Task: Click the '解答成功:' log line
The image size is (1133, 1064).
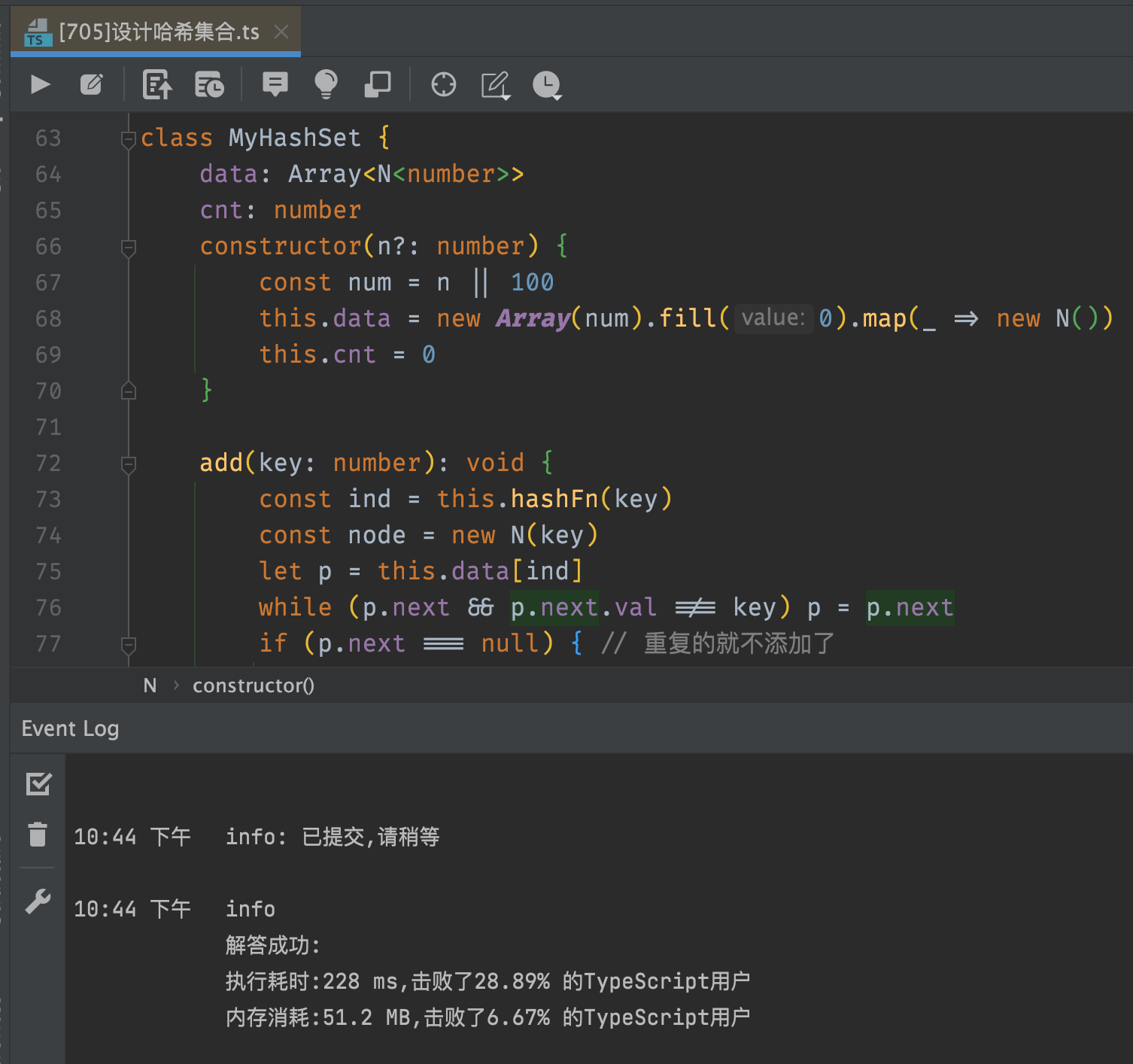Action: (273, 945)
